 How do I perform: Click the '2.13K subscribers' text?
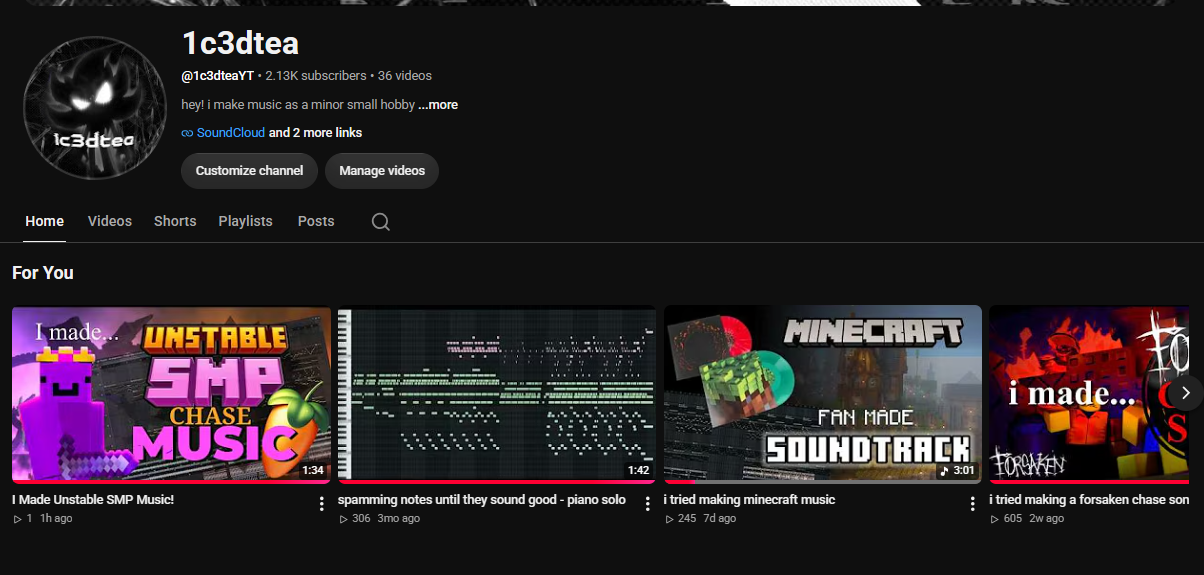(316, 76)
